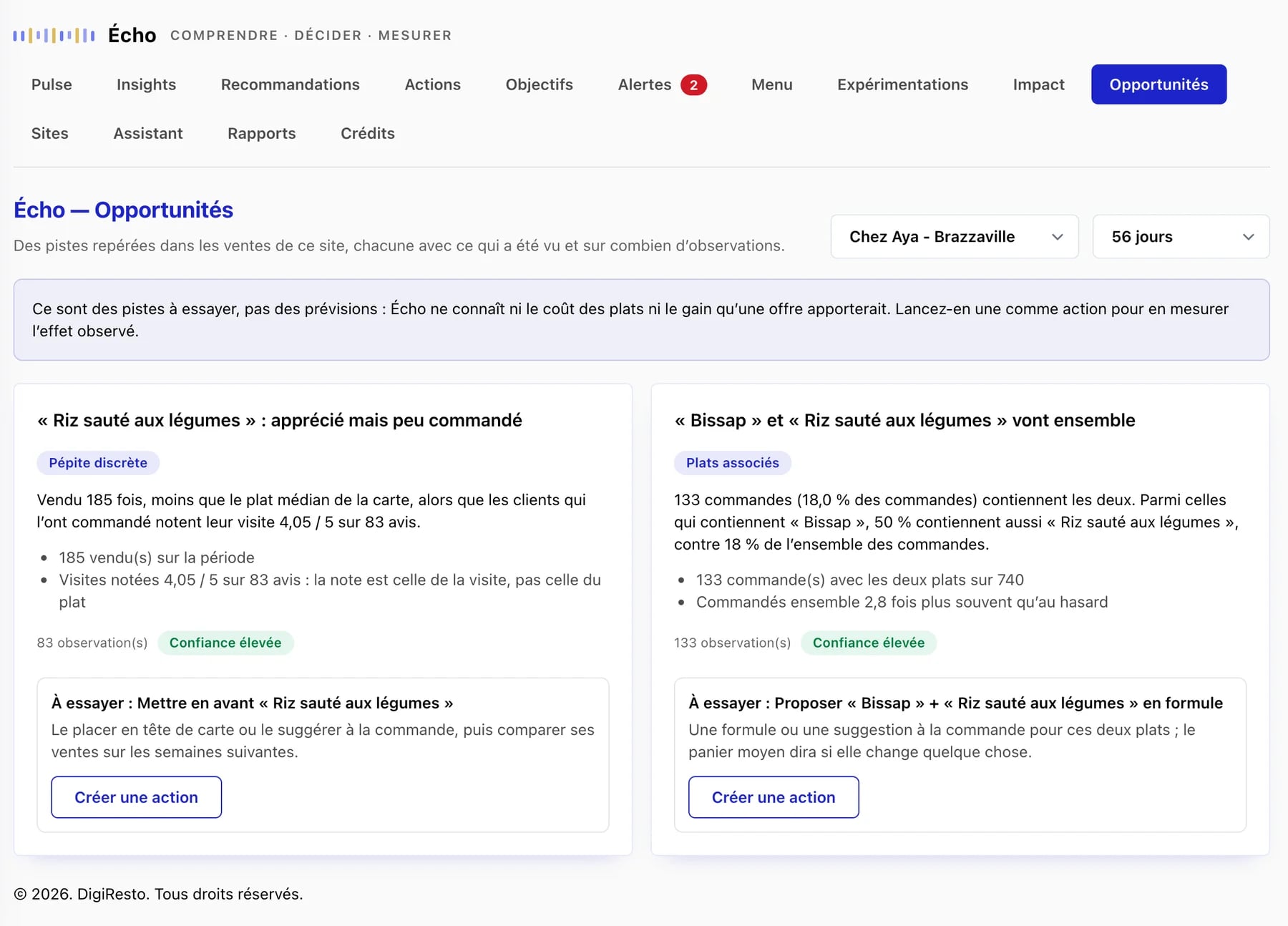Image resolution: width=1288 pixels, height=926 pixels.
Task: Click the DigiResto copyright footer text
Action: point(158,894)
